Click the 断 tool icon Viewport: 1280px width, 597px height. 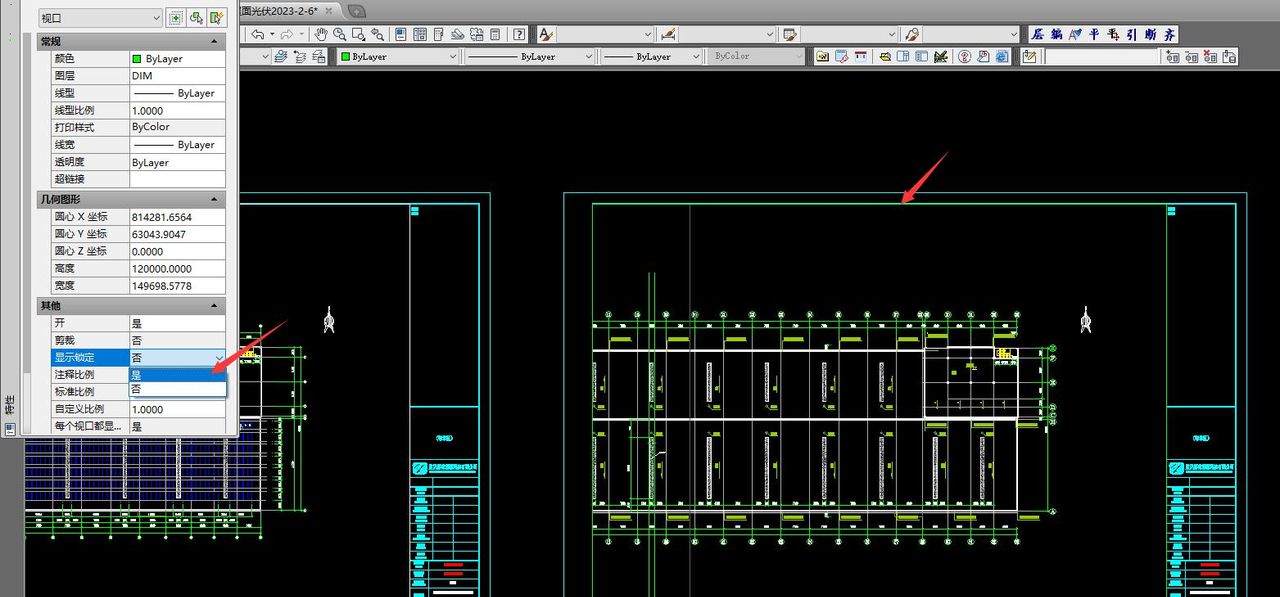(1150, 34)
